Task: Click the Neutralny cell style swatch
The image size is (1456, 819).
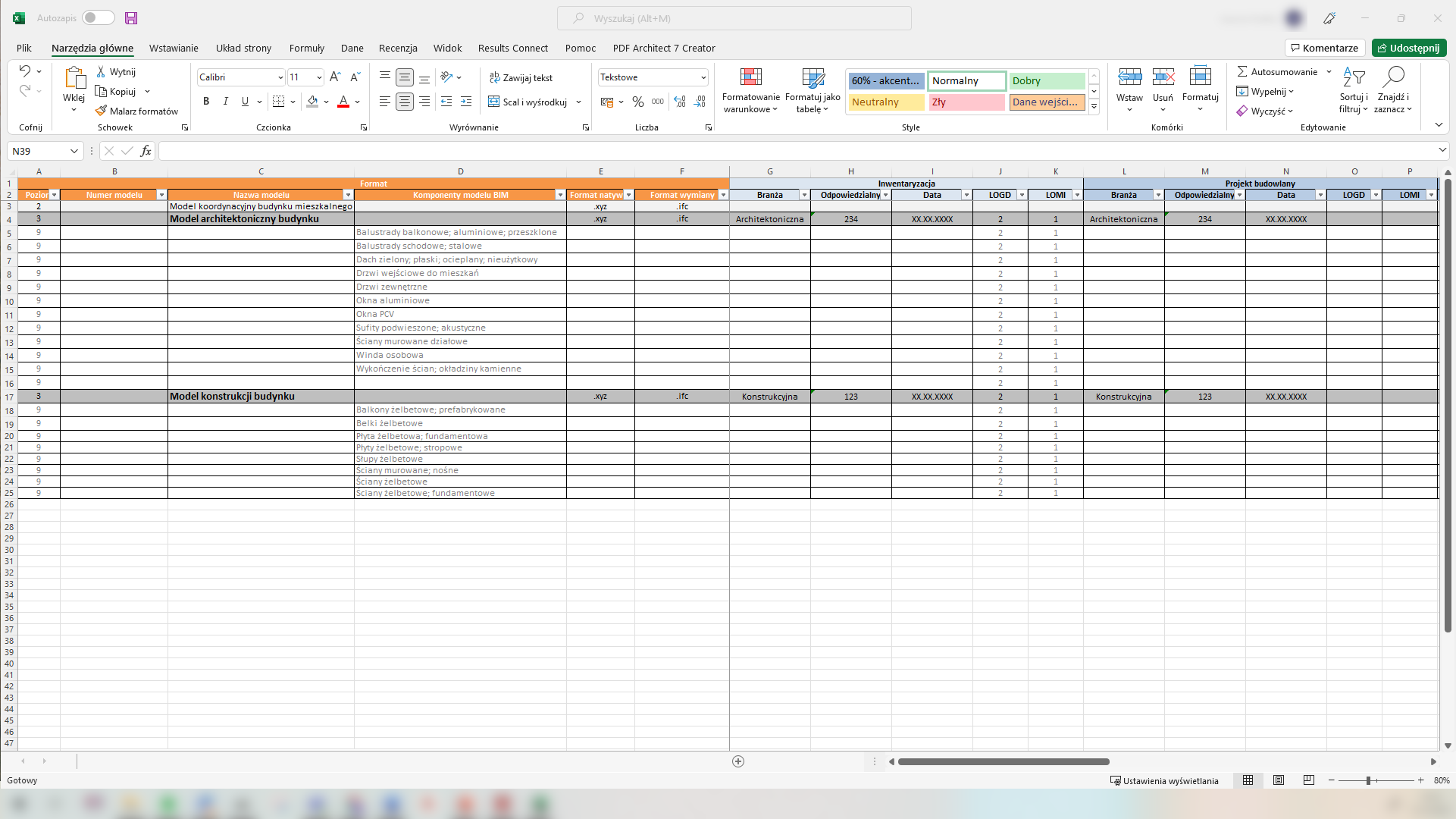Action: 886,102
